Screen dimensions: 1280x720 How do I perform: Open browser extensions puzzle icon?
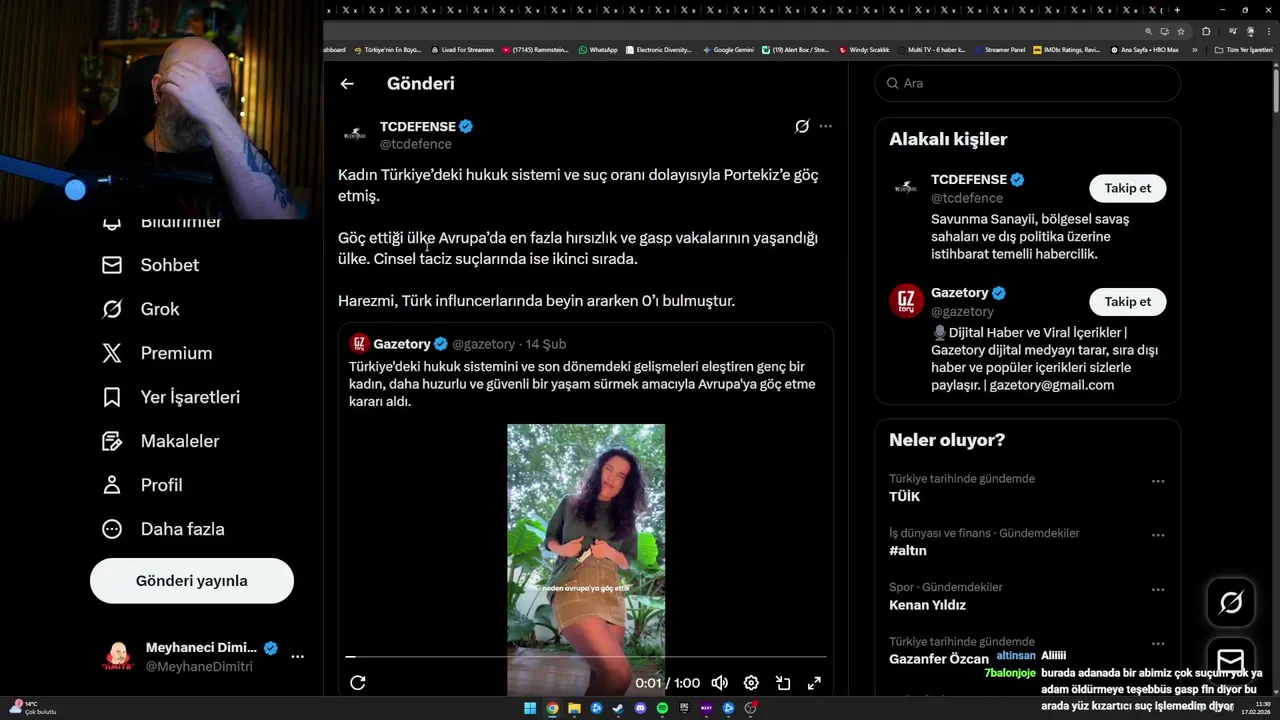(x=1206, y=32)
